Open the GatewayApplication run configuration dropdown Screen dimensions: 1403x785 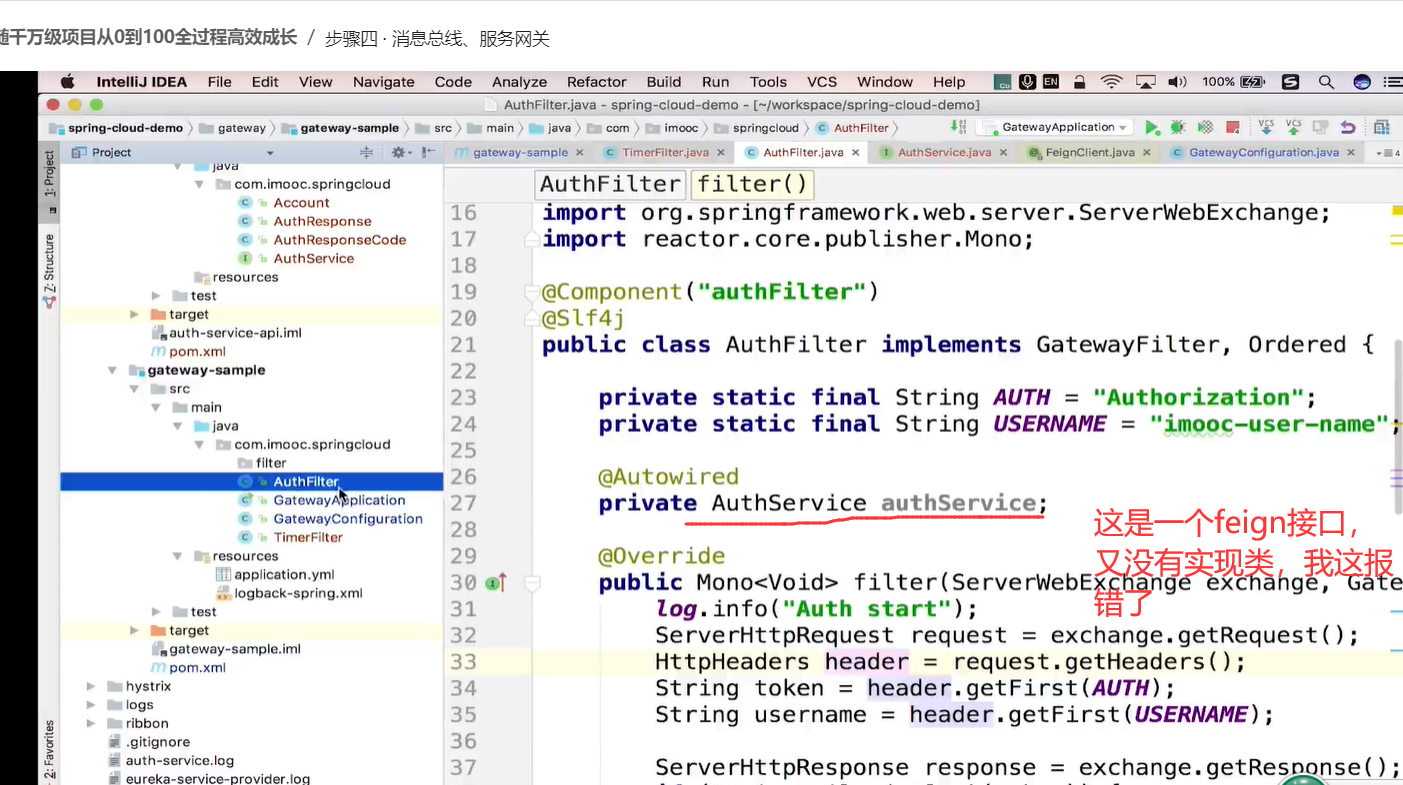[x=1055, y=128]
